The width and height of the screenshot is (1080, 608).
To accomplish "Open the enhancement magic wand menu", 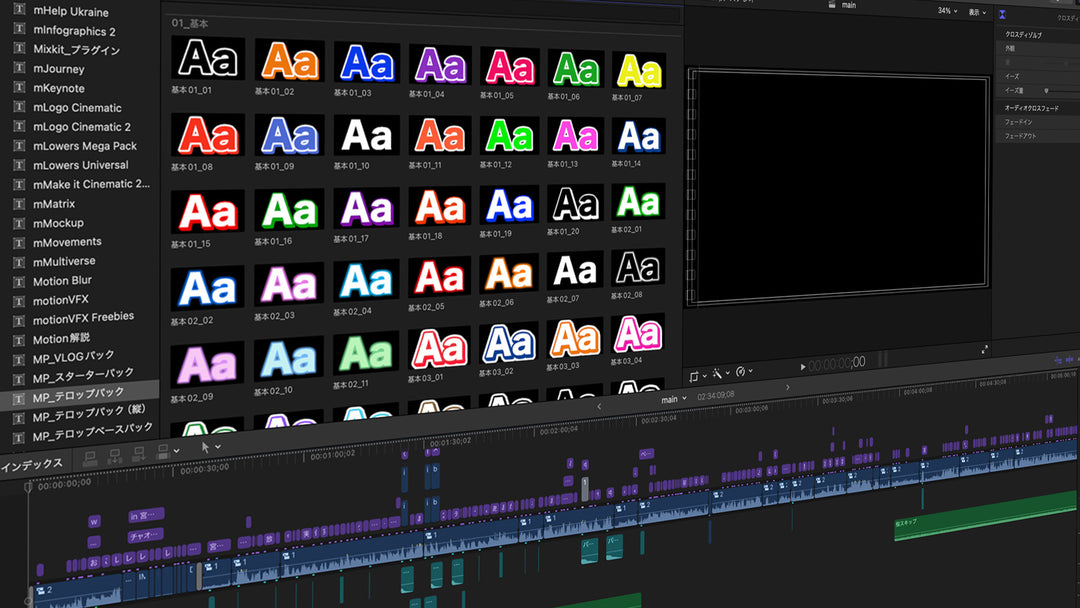I will pos(721,373).
